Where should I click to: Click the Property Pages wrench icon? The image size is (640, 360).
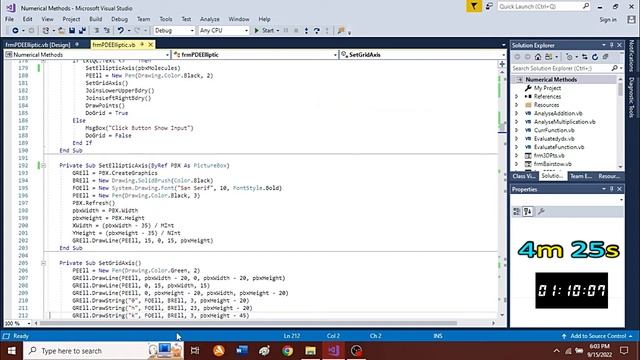click(x=541, y=211)
